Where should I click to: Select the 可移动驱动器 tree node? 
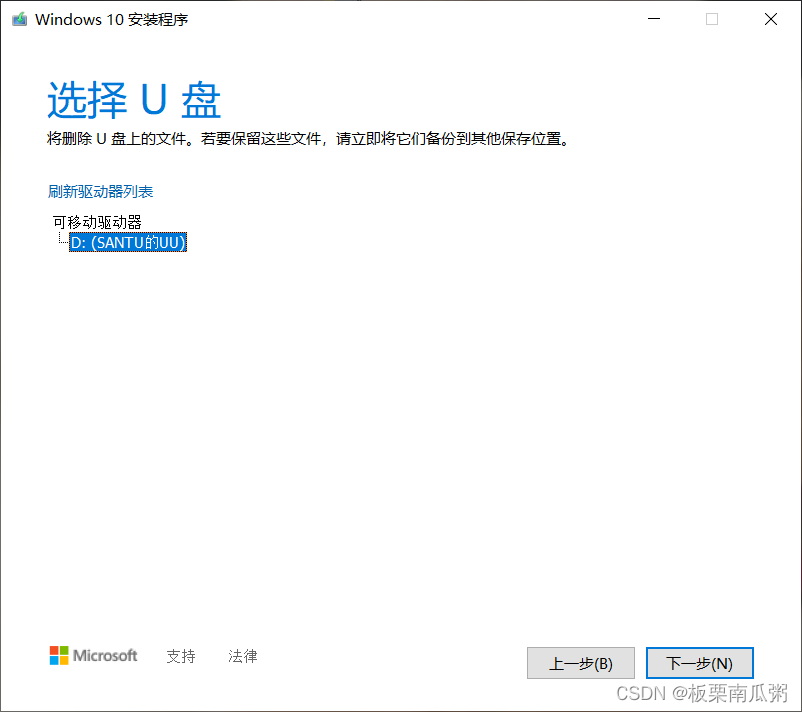pos(97,222)
